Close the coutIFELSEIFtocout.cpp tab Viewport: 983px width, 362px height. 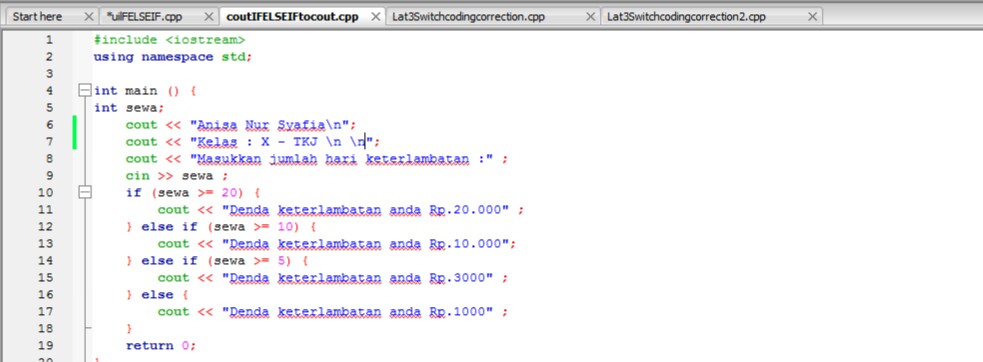(376, 17)
